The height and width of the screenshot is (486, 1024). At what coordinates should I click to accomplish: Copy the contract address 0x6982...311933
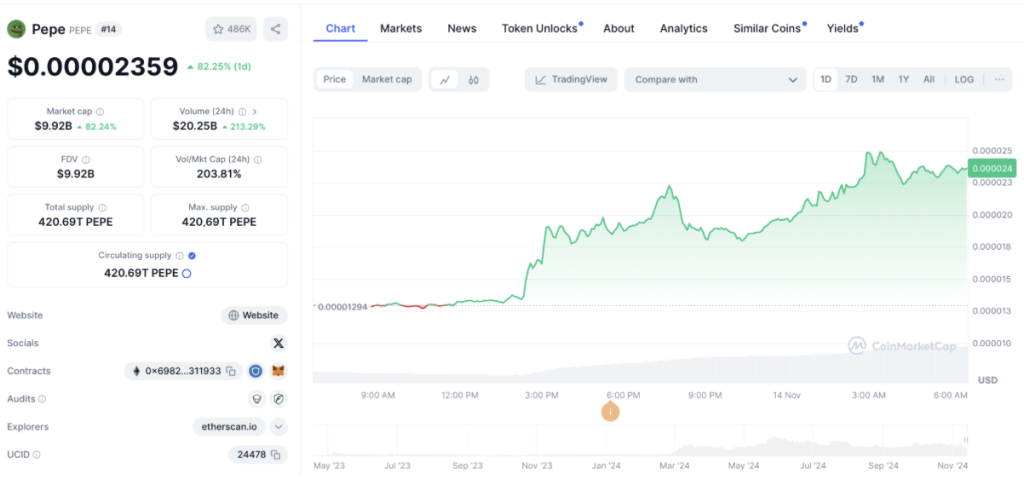(231, 371)
